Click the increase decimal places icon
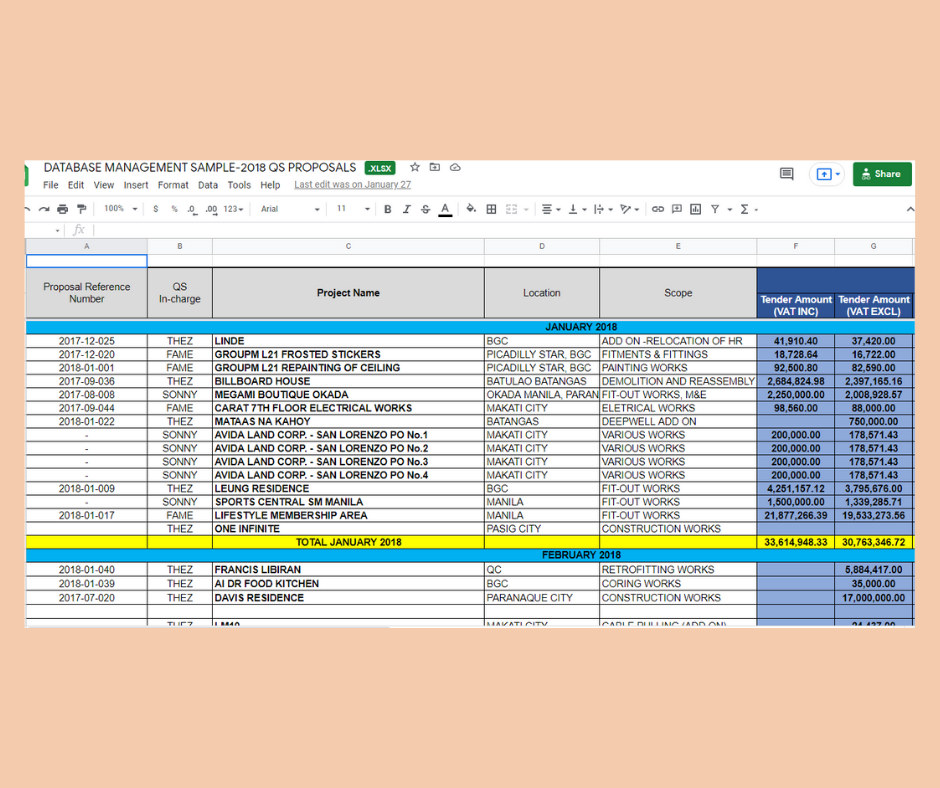Image resolution: width=940 pixels, height=788 pixels. [x=211, y=209]
